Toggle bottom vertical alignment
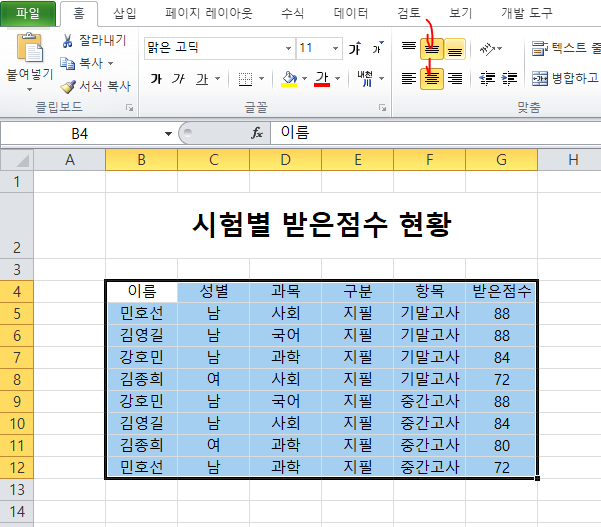601x527 pixels. [455, 49]
